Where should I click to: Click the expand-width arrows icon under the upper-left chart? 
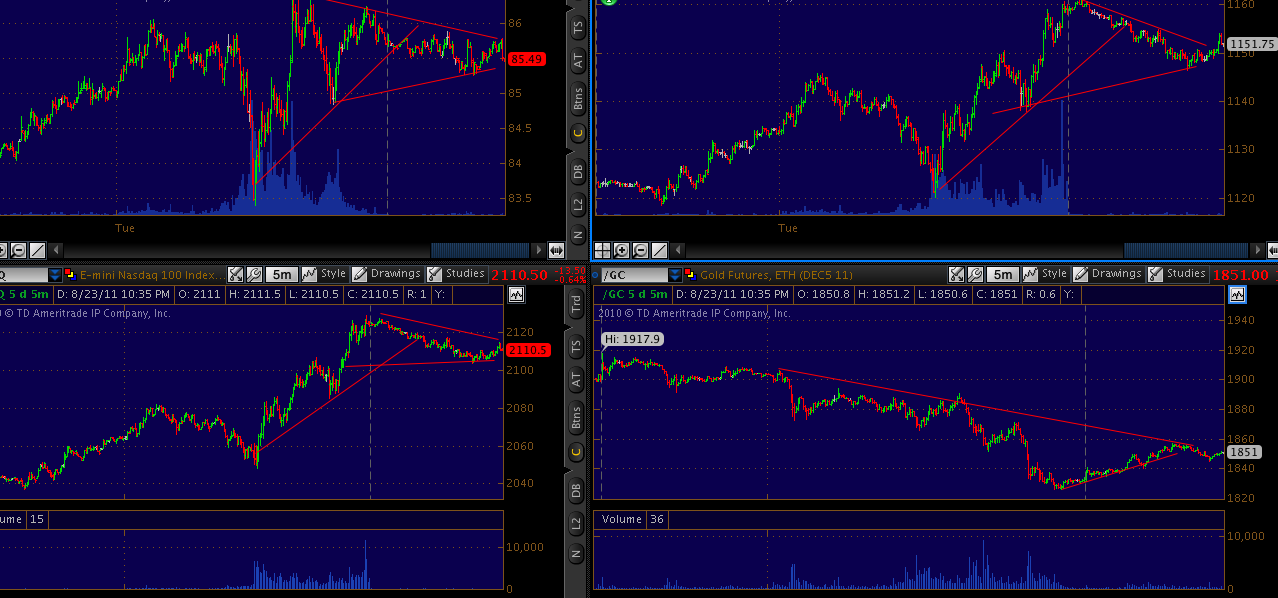point(556,250)
